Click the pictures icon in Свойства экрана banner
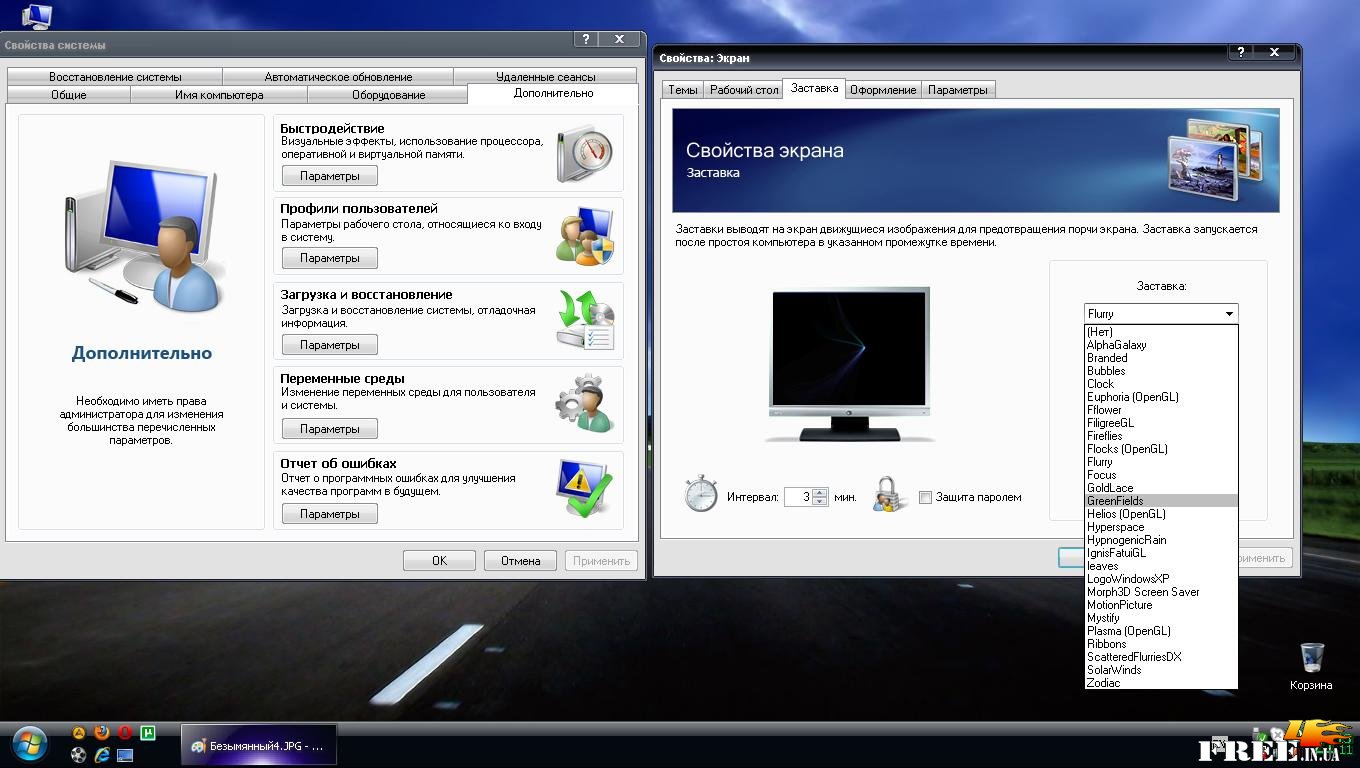 [x=1215, y=160]
